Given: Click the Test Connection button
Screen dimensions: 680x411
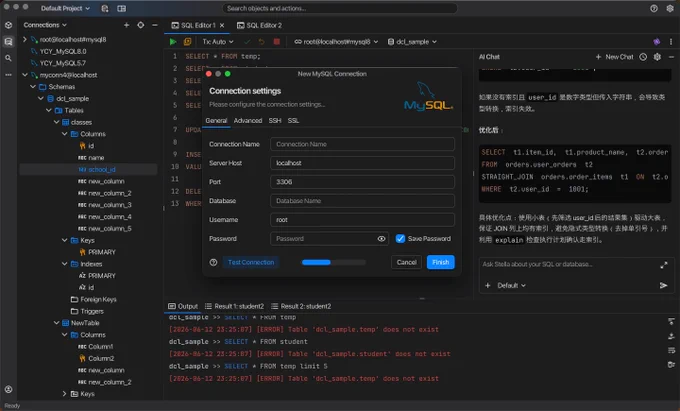Looking at the screenshot, I should [251, 262].
